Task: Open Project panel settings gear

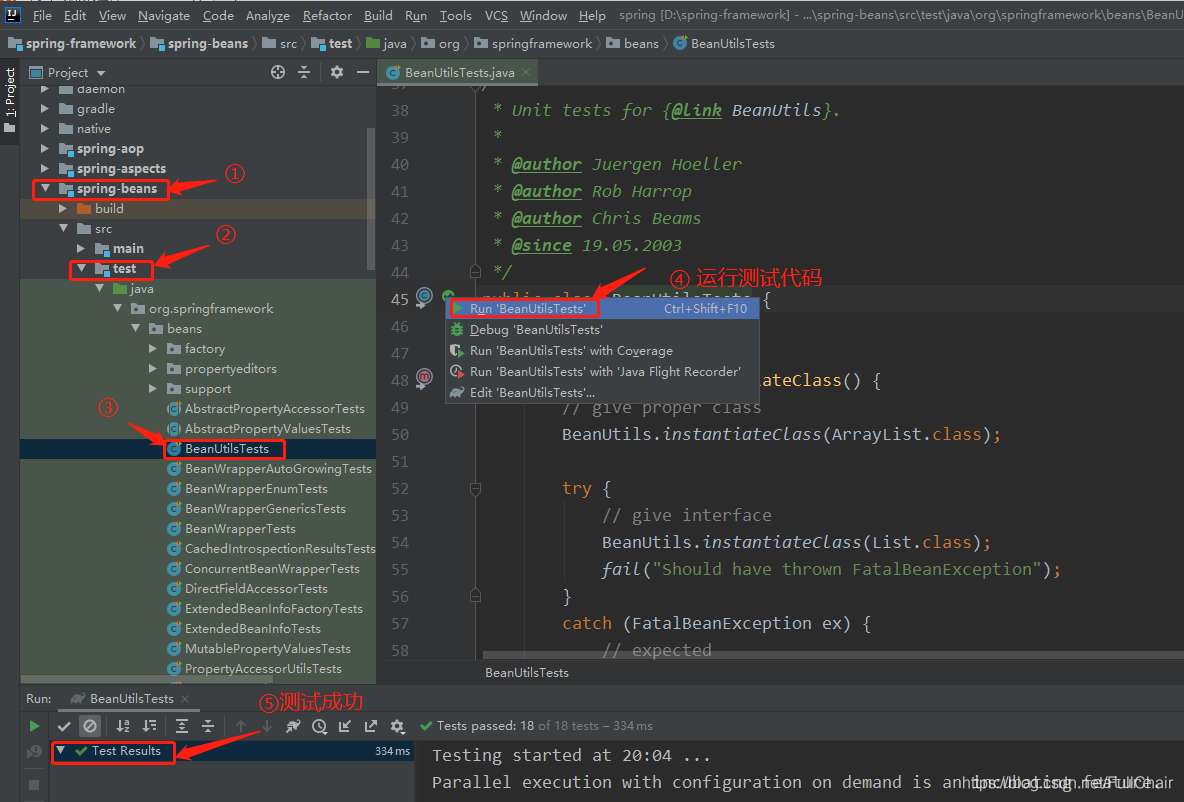Action: click(x=337, y=72)
